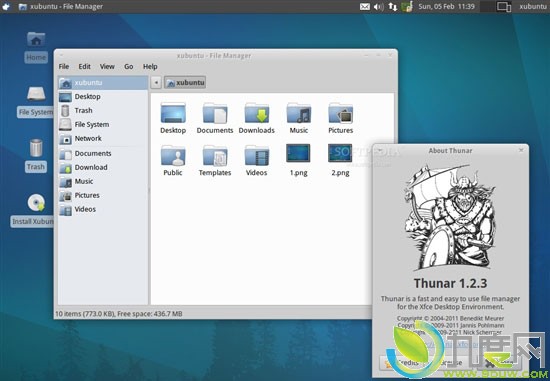Click the path bar back arrow
The width and height of the screenshot is (550, 381).
(x=156, y=83)
